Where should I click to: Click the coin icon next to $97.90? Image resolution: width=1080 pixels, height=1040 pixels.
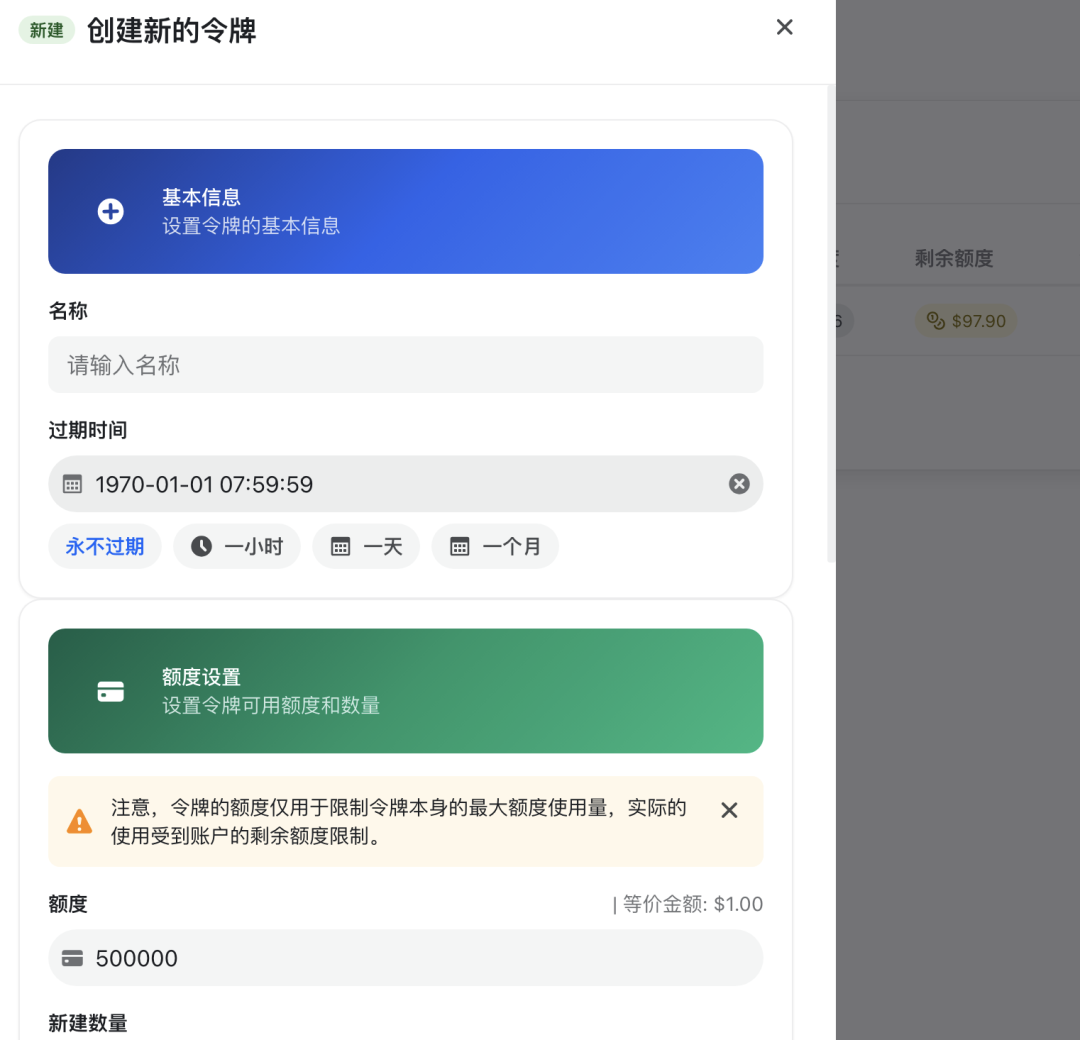934,320
